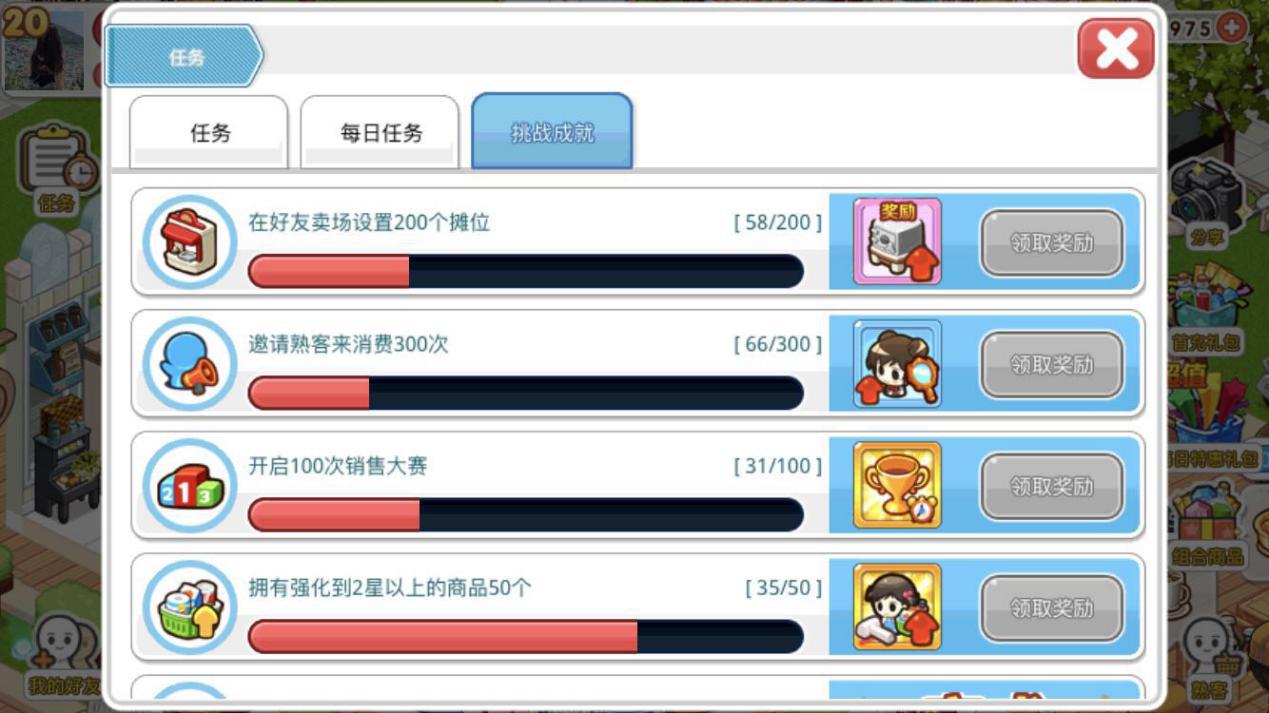The width and height of the screenshot is (1269, 713).
Task: Claim reward for 200 stalls achievement
Action: tap(1051, 243)
